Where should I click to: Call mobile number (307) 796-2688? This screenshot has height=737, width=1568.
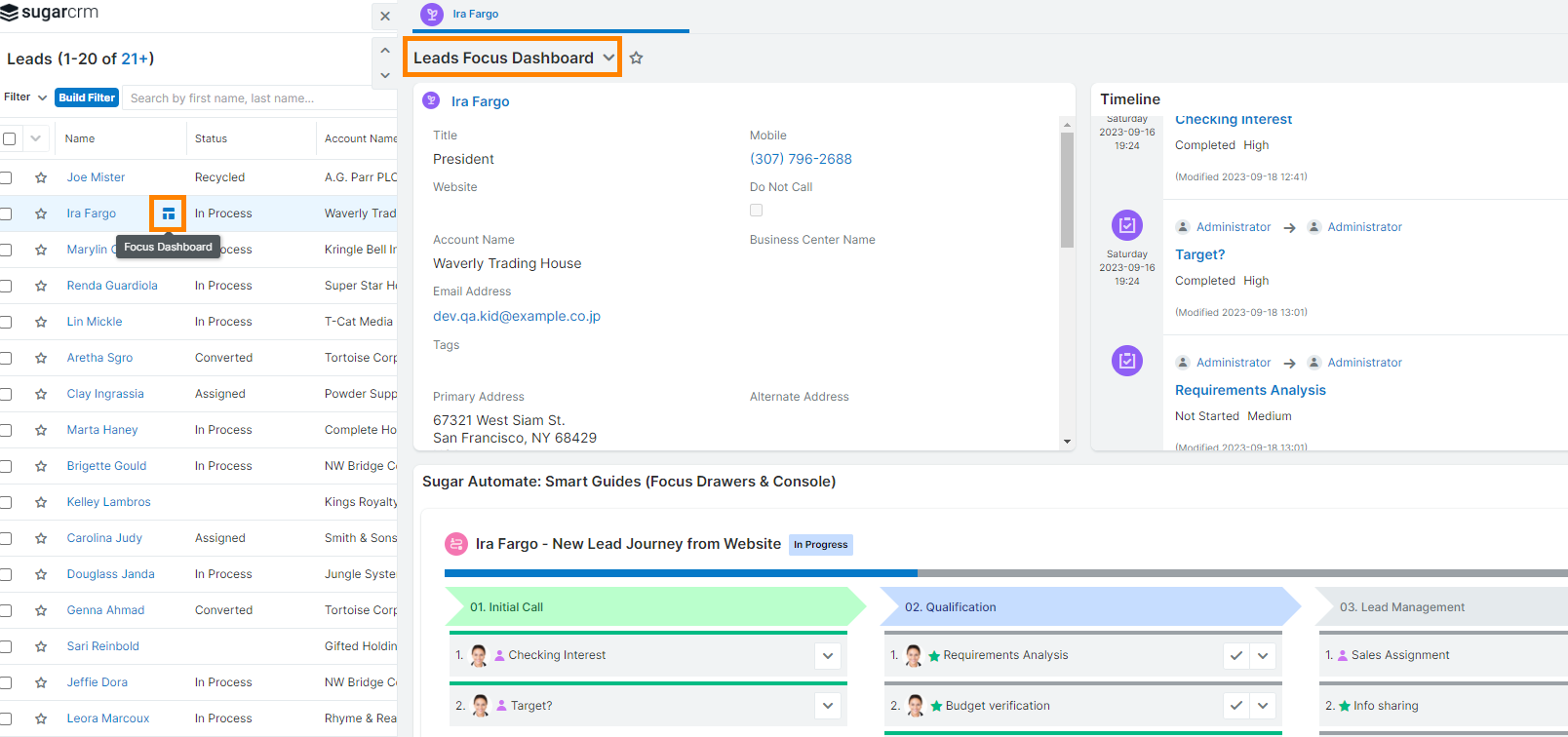[801, 159]
